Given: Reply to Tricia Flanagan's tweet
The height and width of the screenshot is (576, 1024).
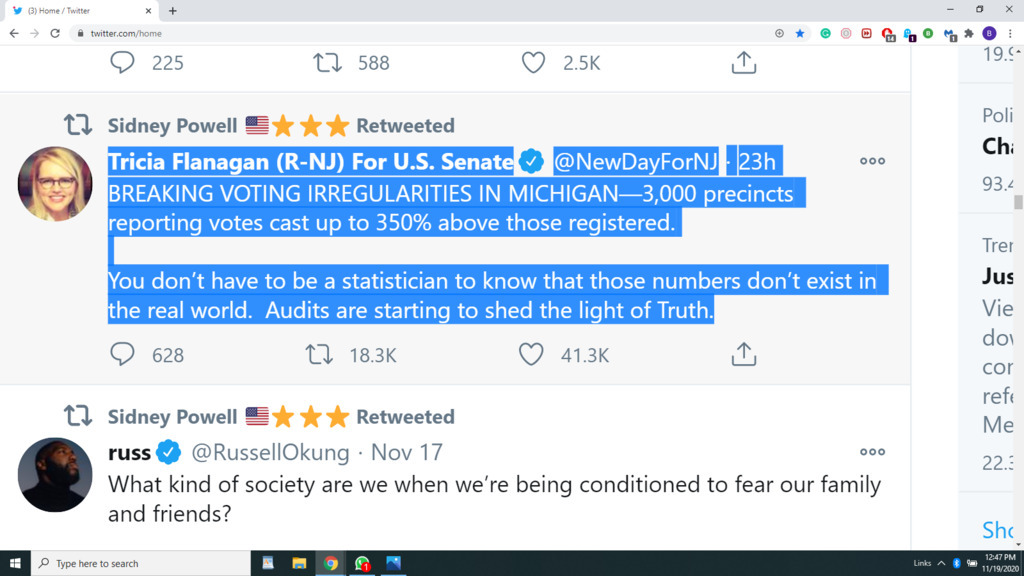Looking at the screenshot, I should [x=122, y=354].
